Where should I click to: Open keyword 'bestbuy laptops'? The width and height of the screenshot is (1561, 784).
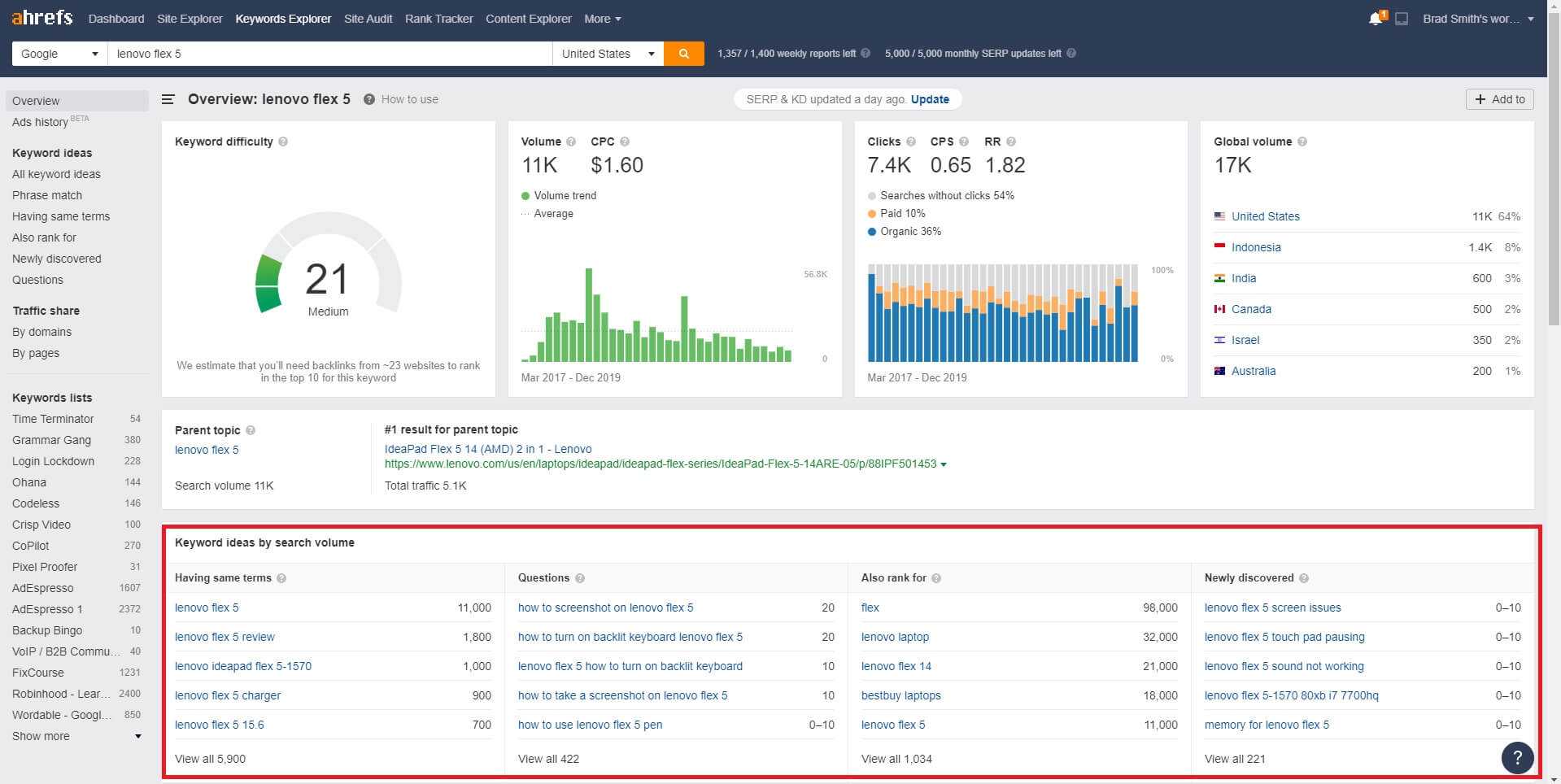[900, 695]
